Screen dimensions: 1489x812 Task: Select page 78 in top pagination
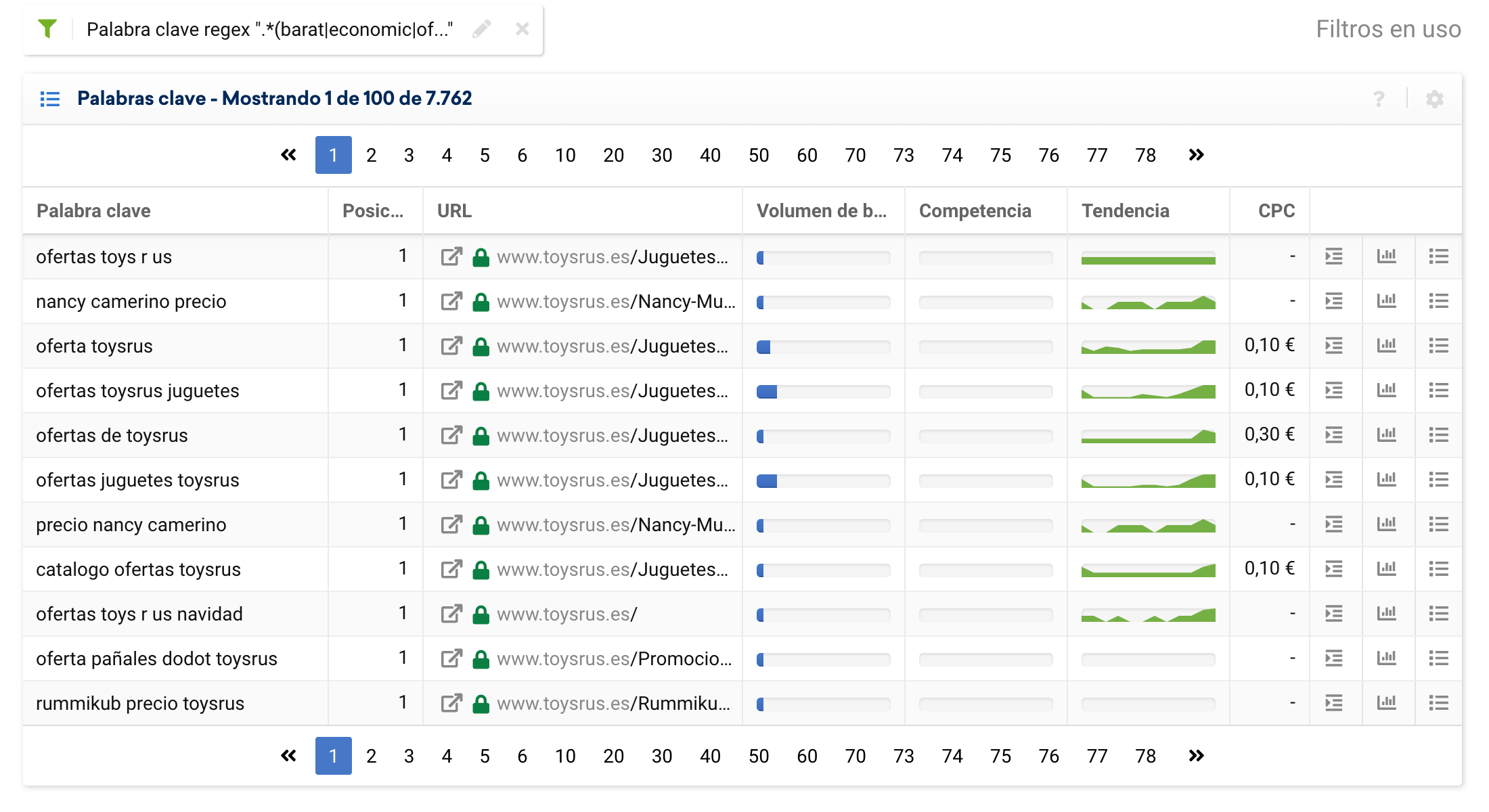pos(1145,155)
